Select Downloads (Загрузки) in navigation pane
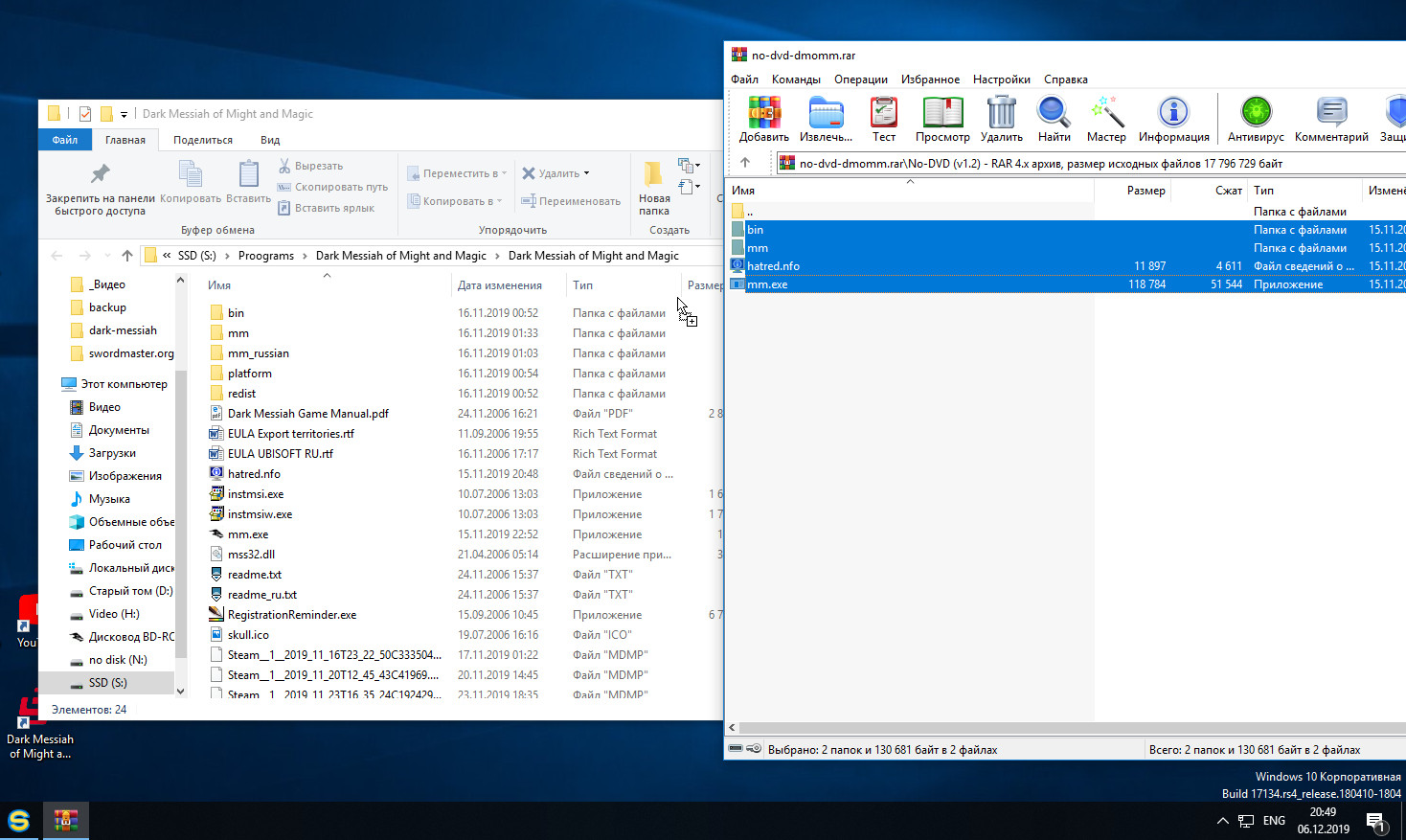1406x840 pixels. point(112,453)
